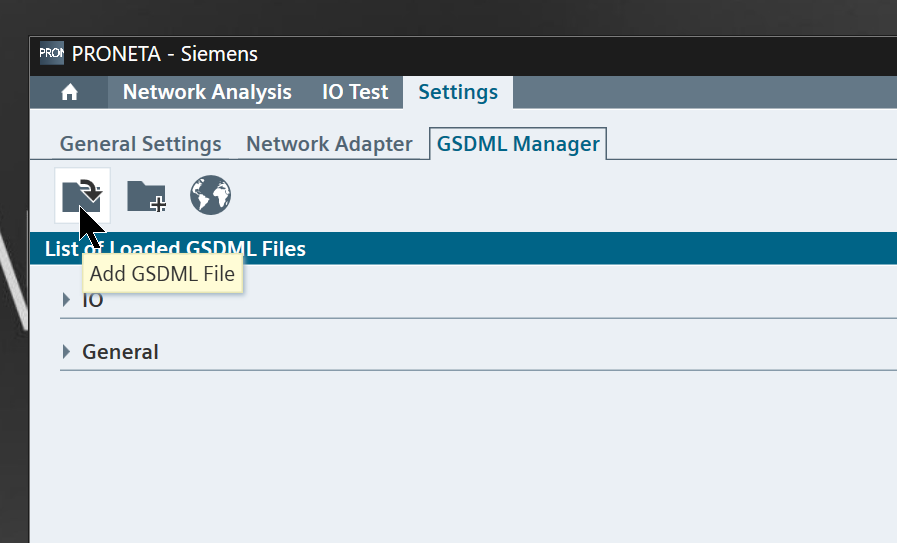The width and height of the screenshot is (897, 543).
Task: Click the PRONETA logo in title bar
Action: point(51,53)
